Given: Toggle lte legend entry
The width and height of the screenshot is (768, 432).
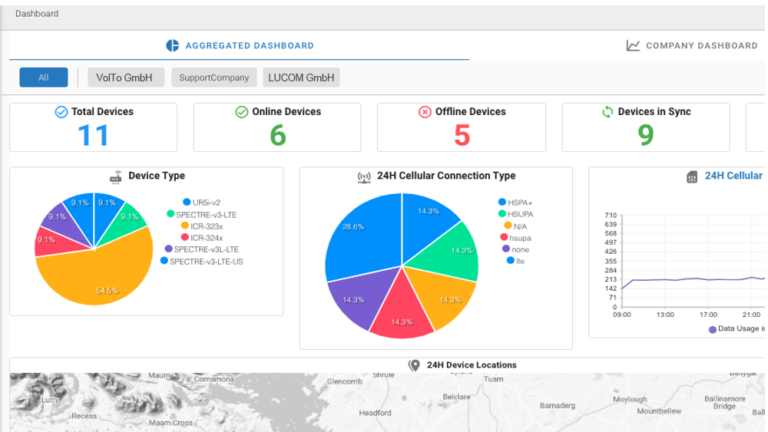Looking at the screenshot, I should click(x=515, y=261).
